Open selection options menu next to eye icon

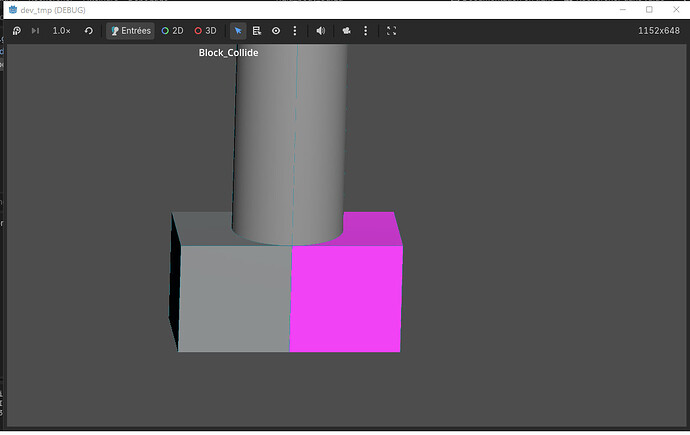click(x=295, y=31)
